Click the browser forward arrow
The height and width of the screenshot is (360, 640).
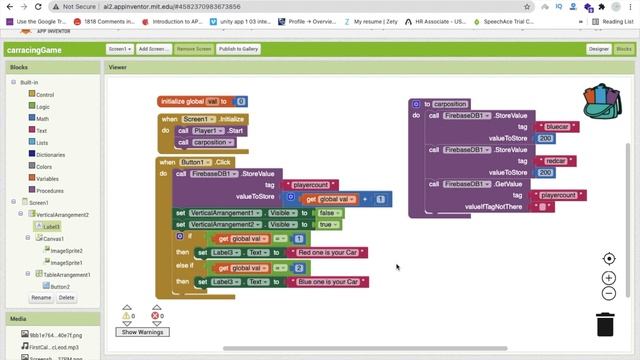24,7
